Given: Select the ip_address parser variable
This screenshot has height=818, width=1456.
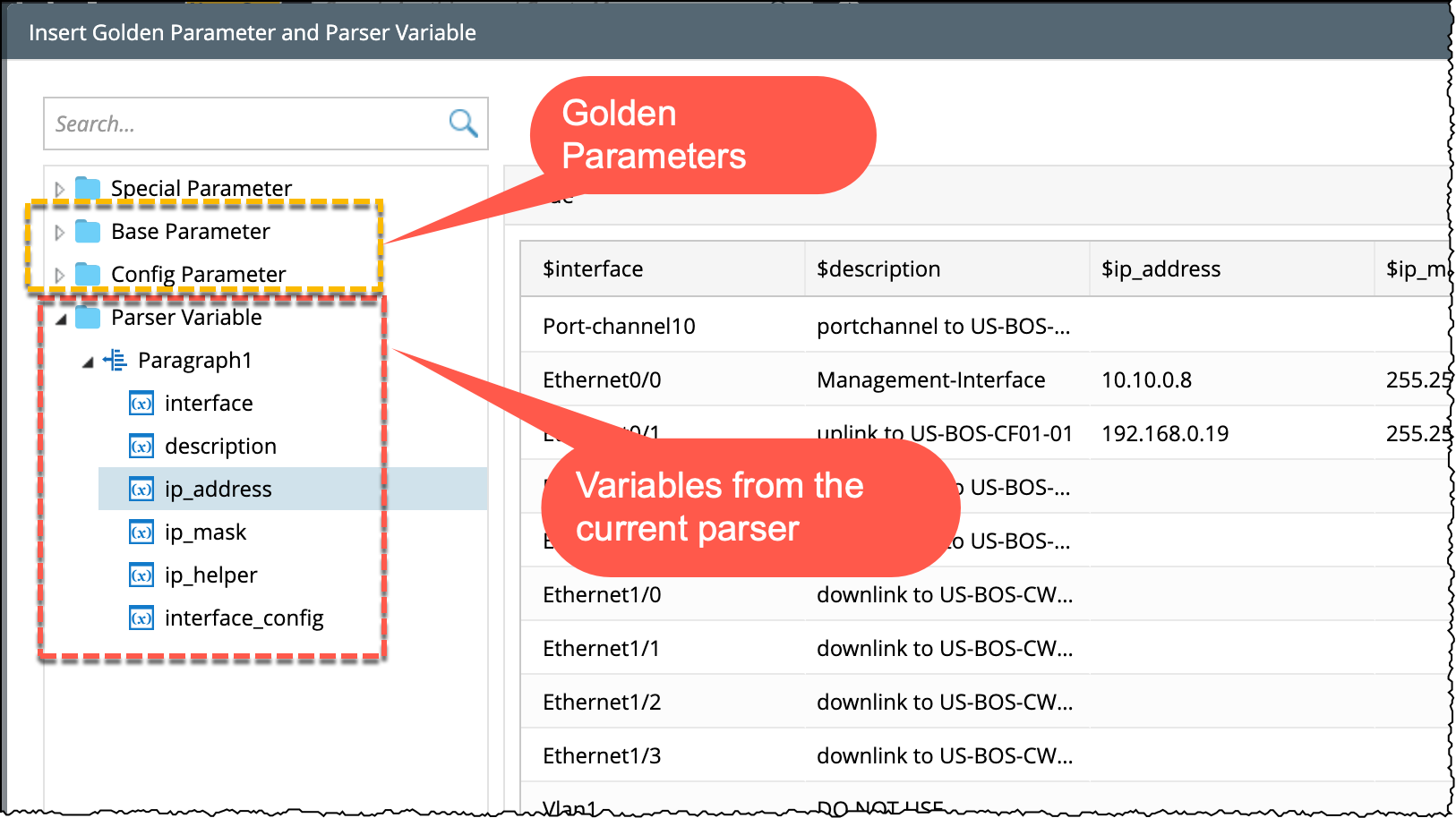Looking at the screenshot, I should 218,490.
